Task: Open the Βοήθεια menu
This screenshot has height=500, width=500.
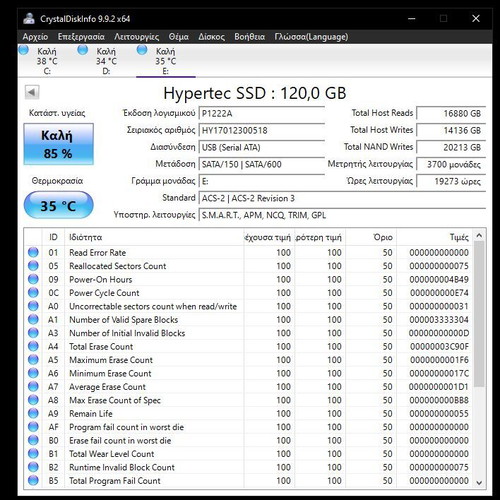Action: (x=249, y=37)
